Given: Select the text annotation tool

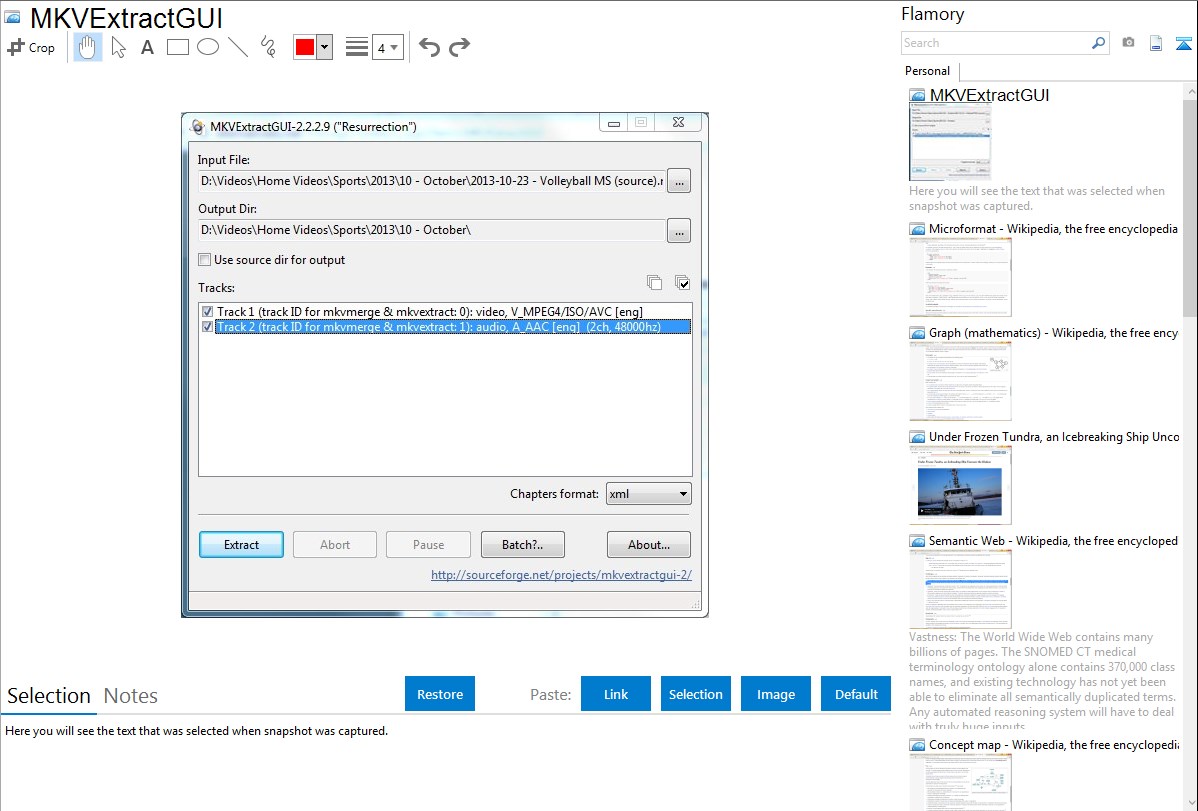Looking at the screenshot, I should point(147,47).
